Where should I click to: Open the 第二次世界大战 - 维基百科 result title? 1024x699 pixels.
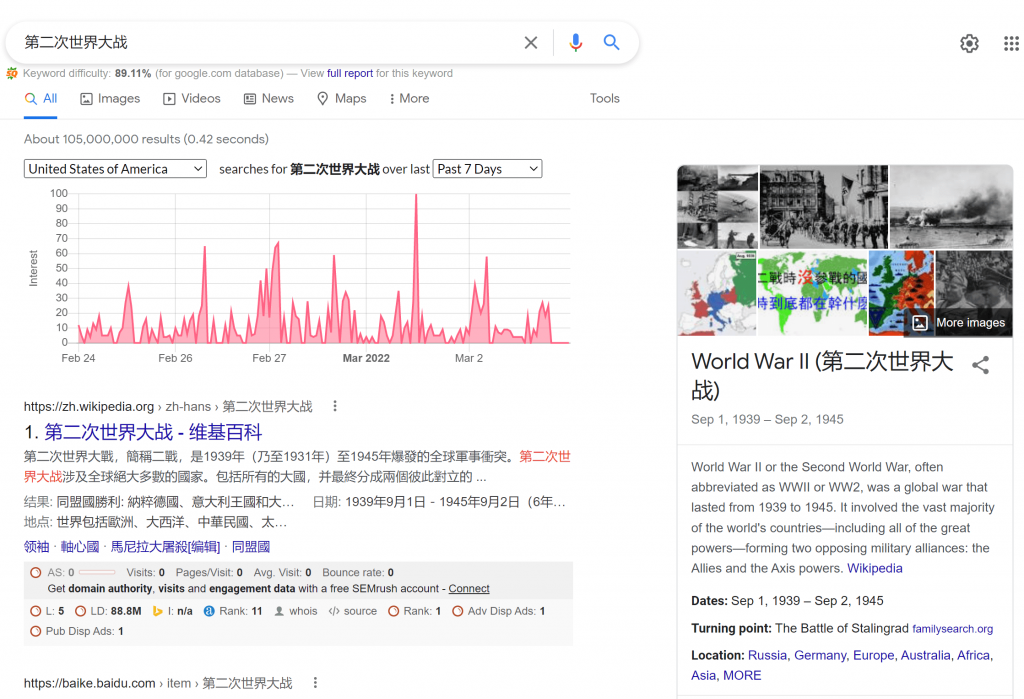point(153,432)
